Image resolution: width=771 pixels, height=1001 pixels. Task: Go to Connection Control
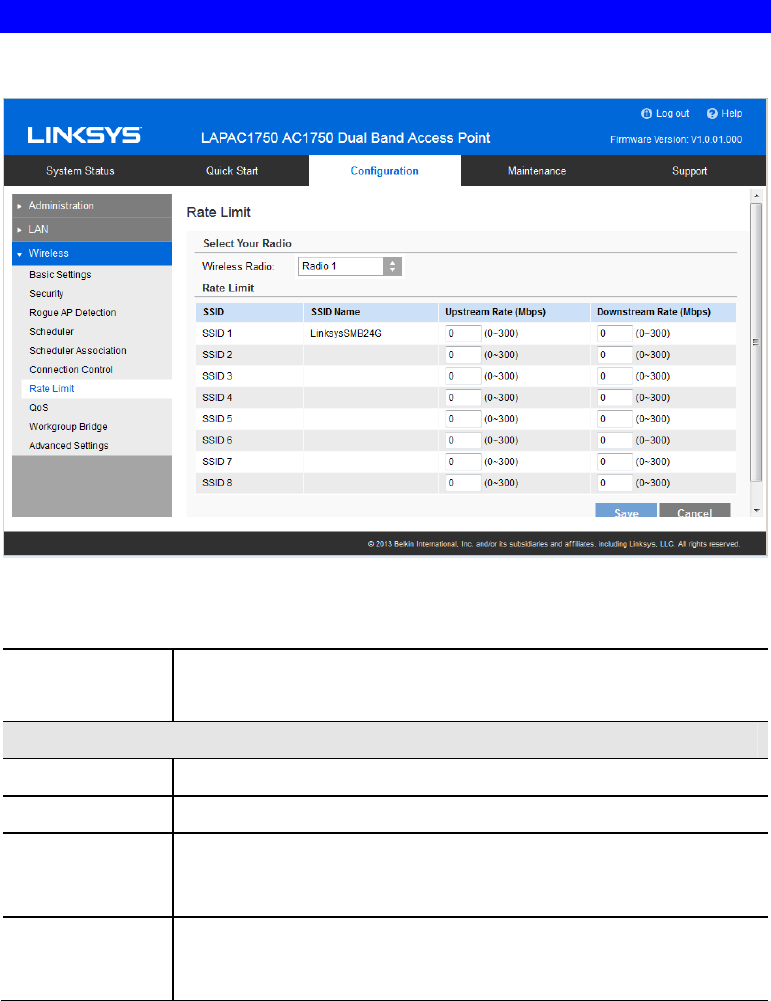coord(71,370)
